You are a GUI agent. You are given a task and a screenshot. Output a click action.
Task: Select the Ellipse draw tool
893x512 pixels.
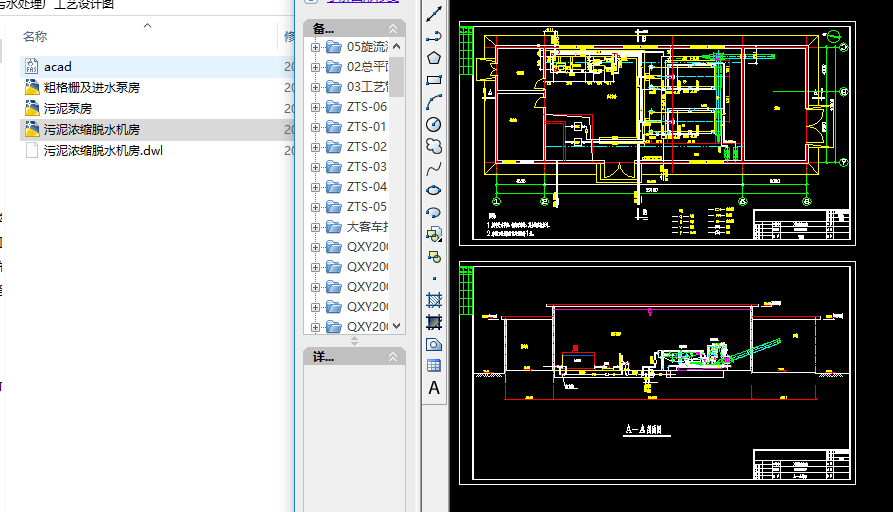434,190
